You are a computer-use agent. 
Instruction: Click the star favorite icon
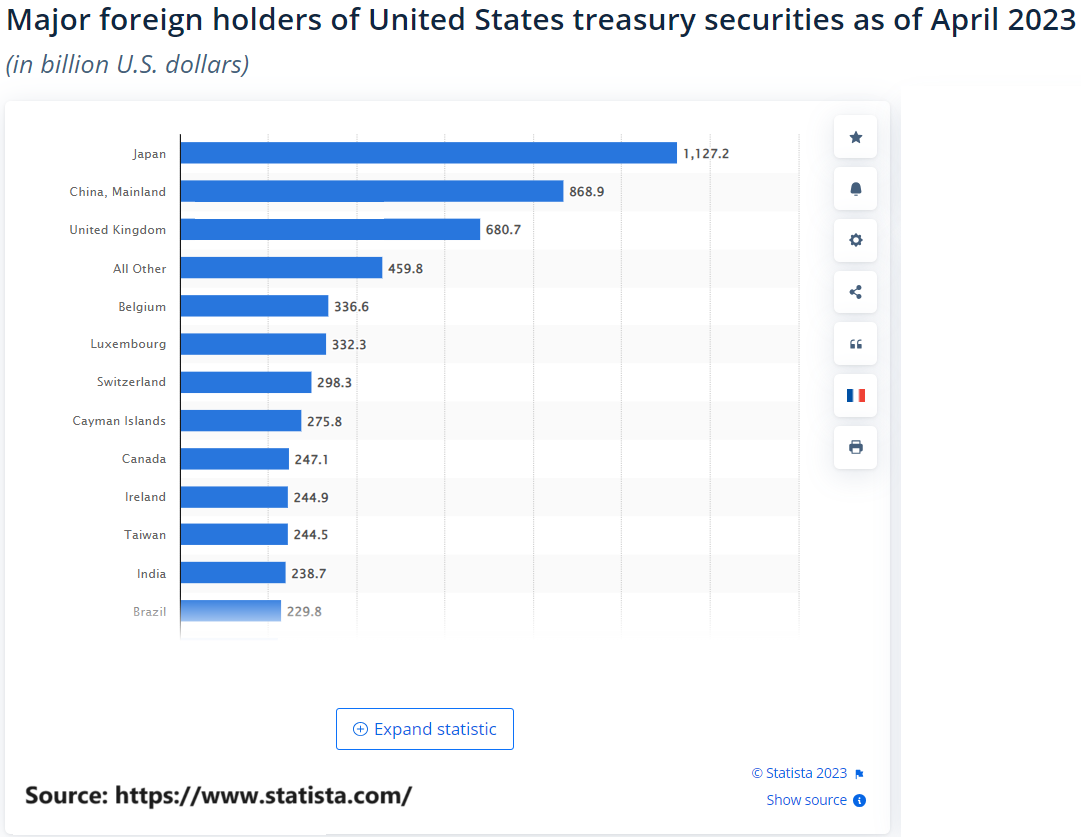pos(855,137)
